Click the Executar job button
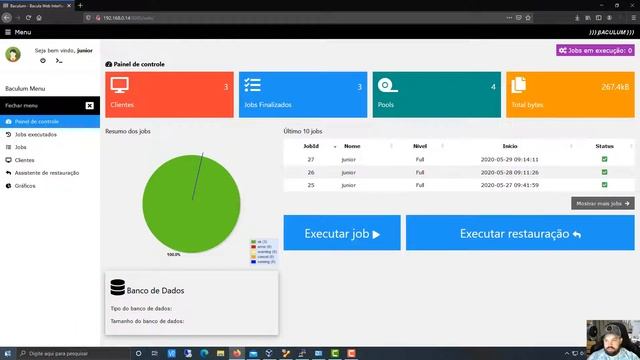Screen dimensions: 640x360 tap(342, 233)
